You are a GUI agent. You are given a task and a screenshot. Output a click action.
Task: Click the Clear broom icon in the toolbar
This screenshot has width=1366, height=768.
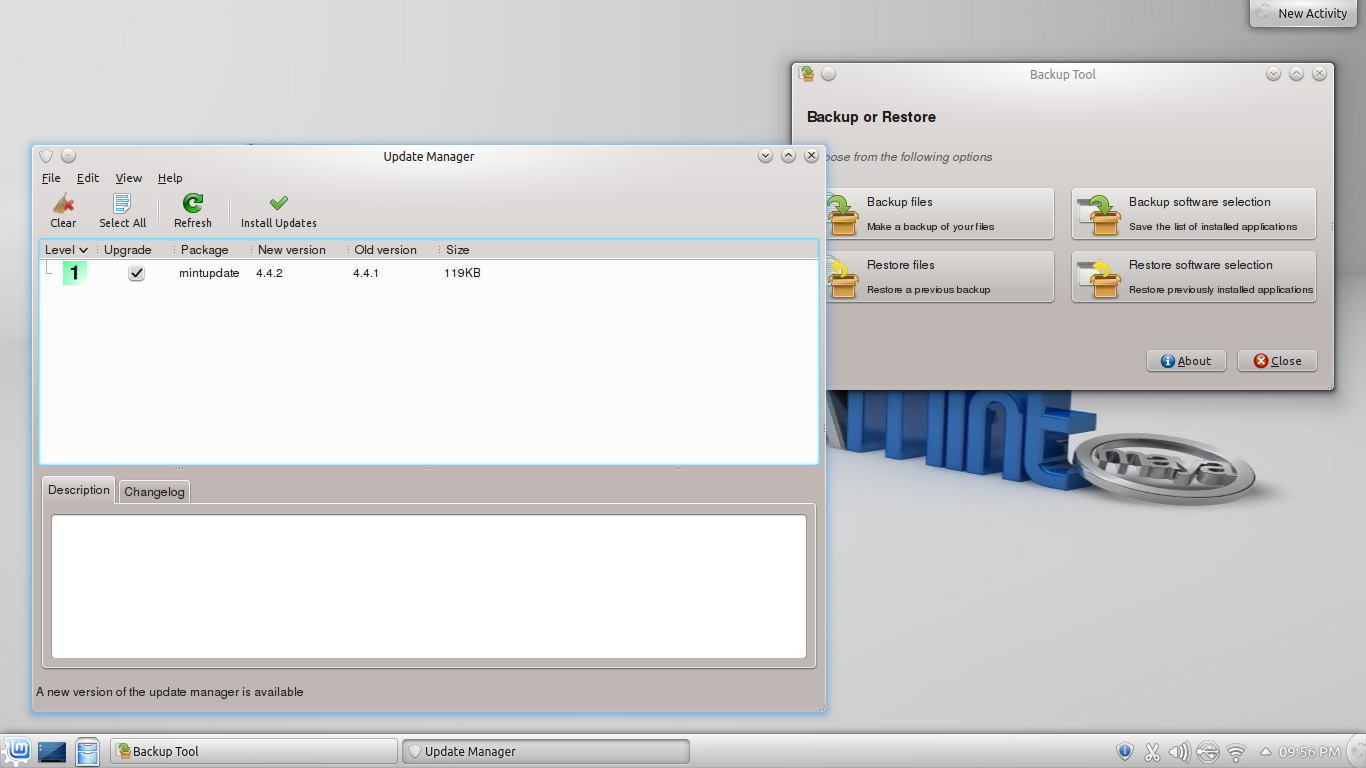tap(63, 203)
